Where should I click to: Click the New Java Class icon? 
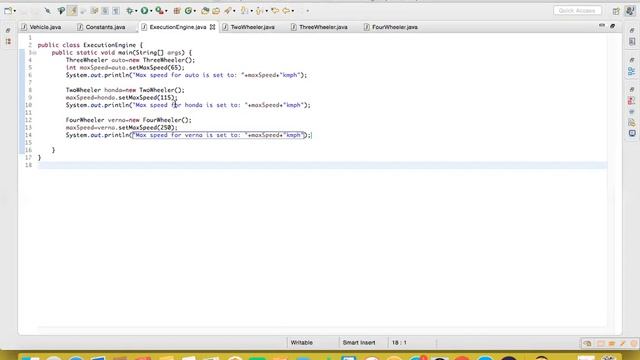tap(188, 11)
